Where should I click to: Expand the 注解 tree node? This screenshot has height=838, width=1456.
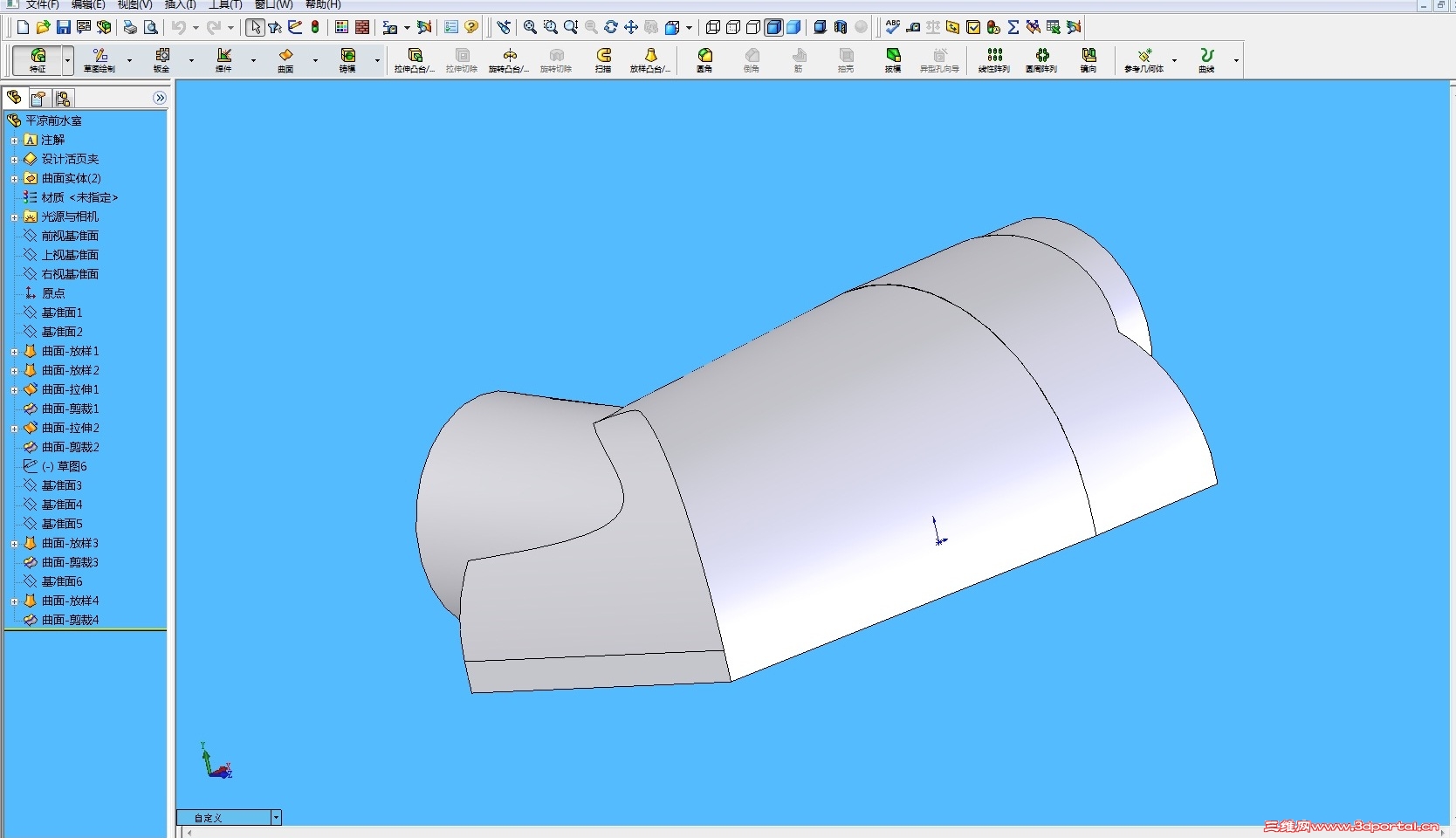point(14,141)
